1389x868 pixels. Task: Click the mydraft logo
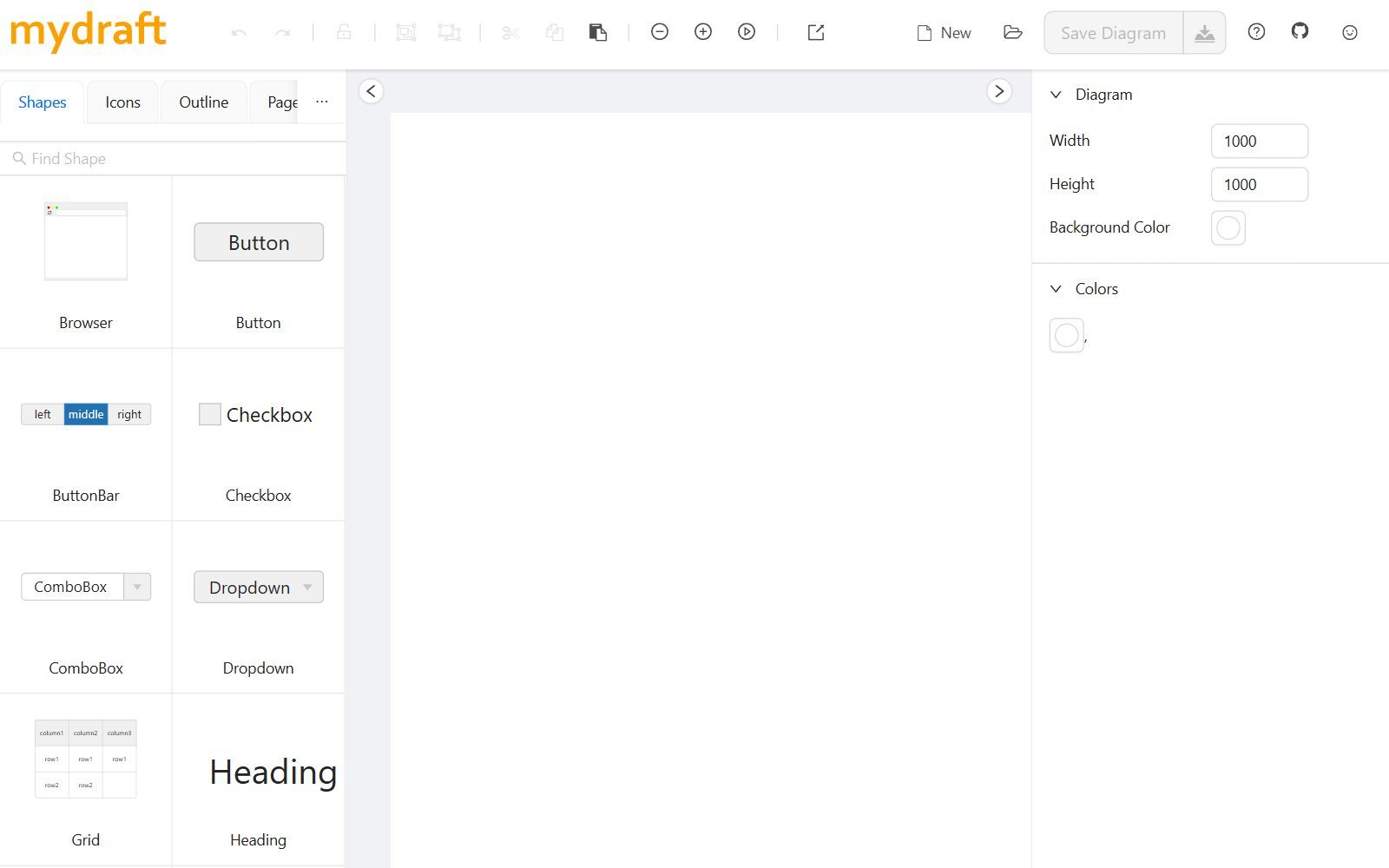click(x=88, y=31)
